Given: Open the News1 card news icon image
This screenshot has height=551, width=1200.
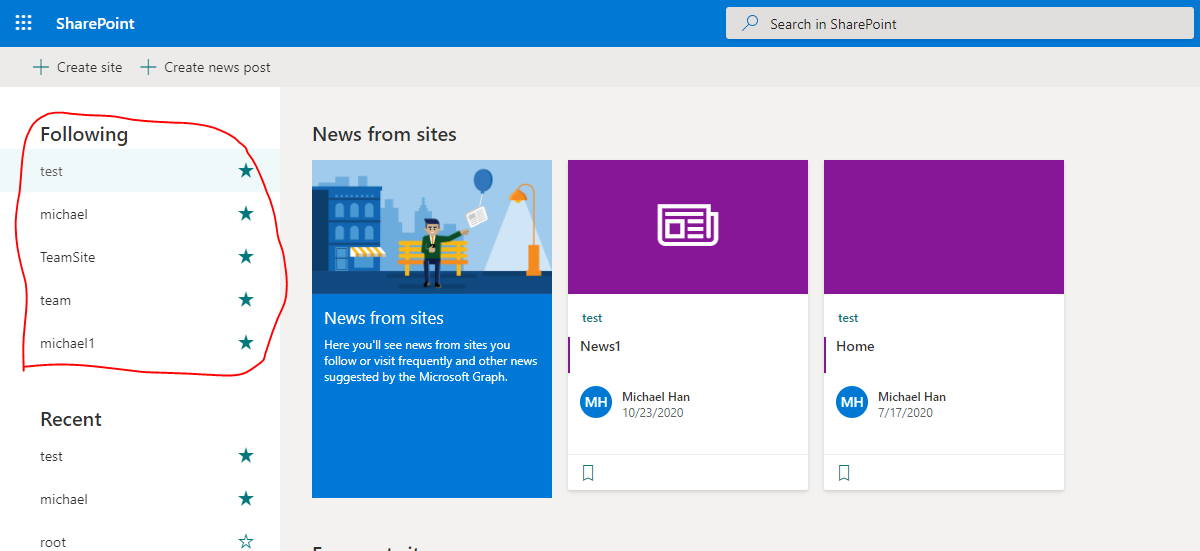Looking at the screenshot, I should click(688, 227).
